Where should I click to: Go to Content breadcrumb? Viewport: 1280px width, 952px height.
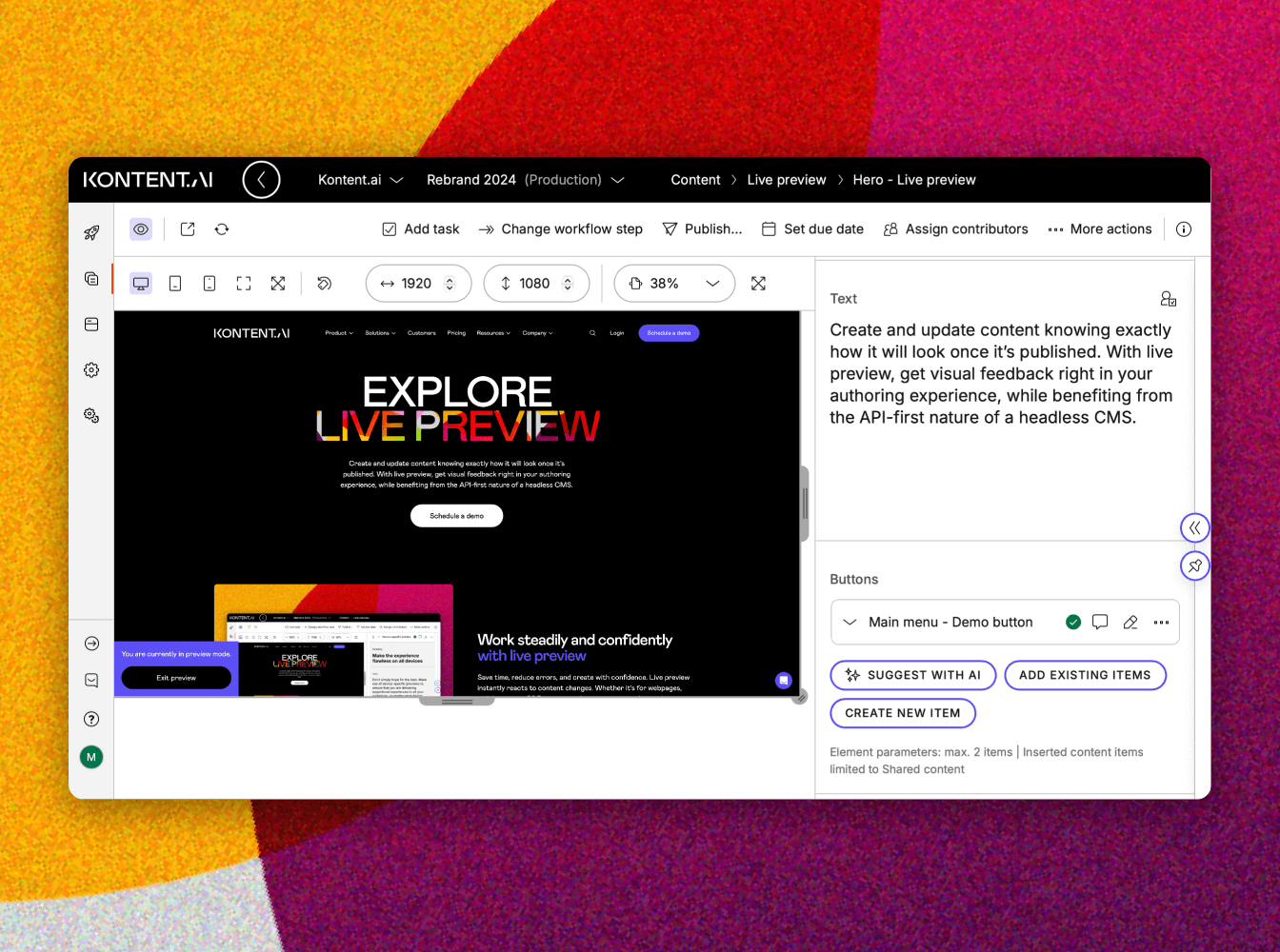point(695,180)
